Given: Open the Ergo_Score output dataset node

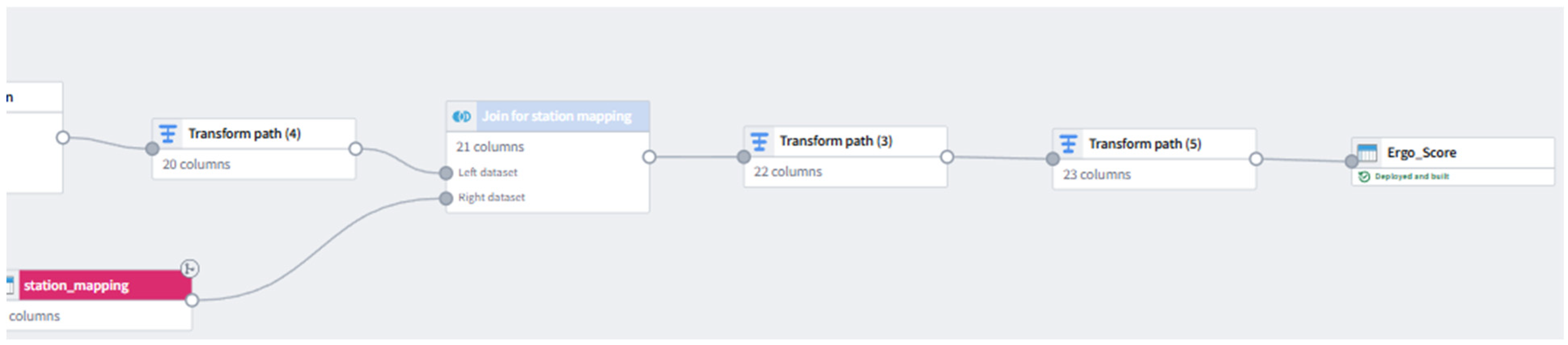Looking at the screenshot, I should (1421, 153).
